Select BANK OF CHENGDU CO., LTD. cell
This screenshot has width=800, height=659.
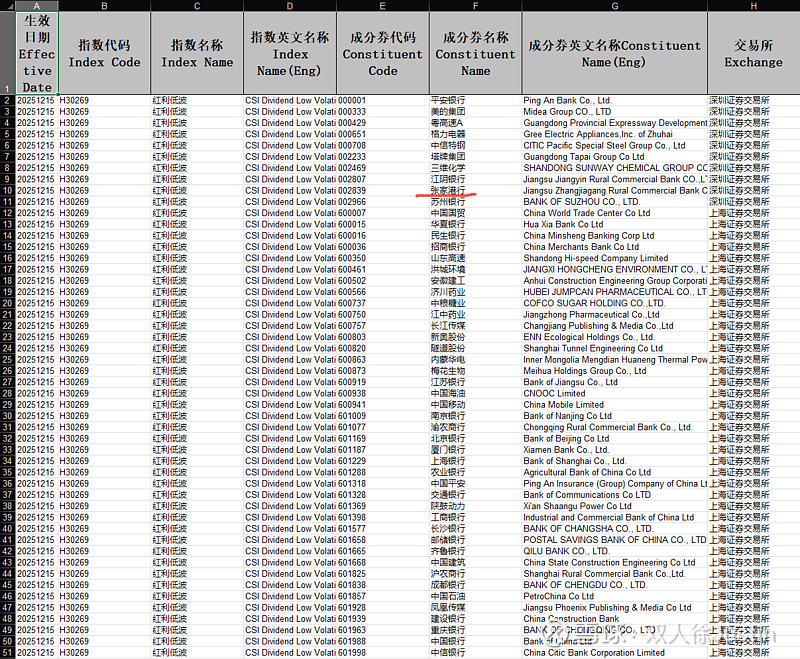click(614, 585)
